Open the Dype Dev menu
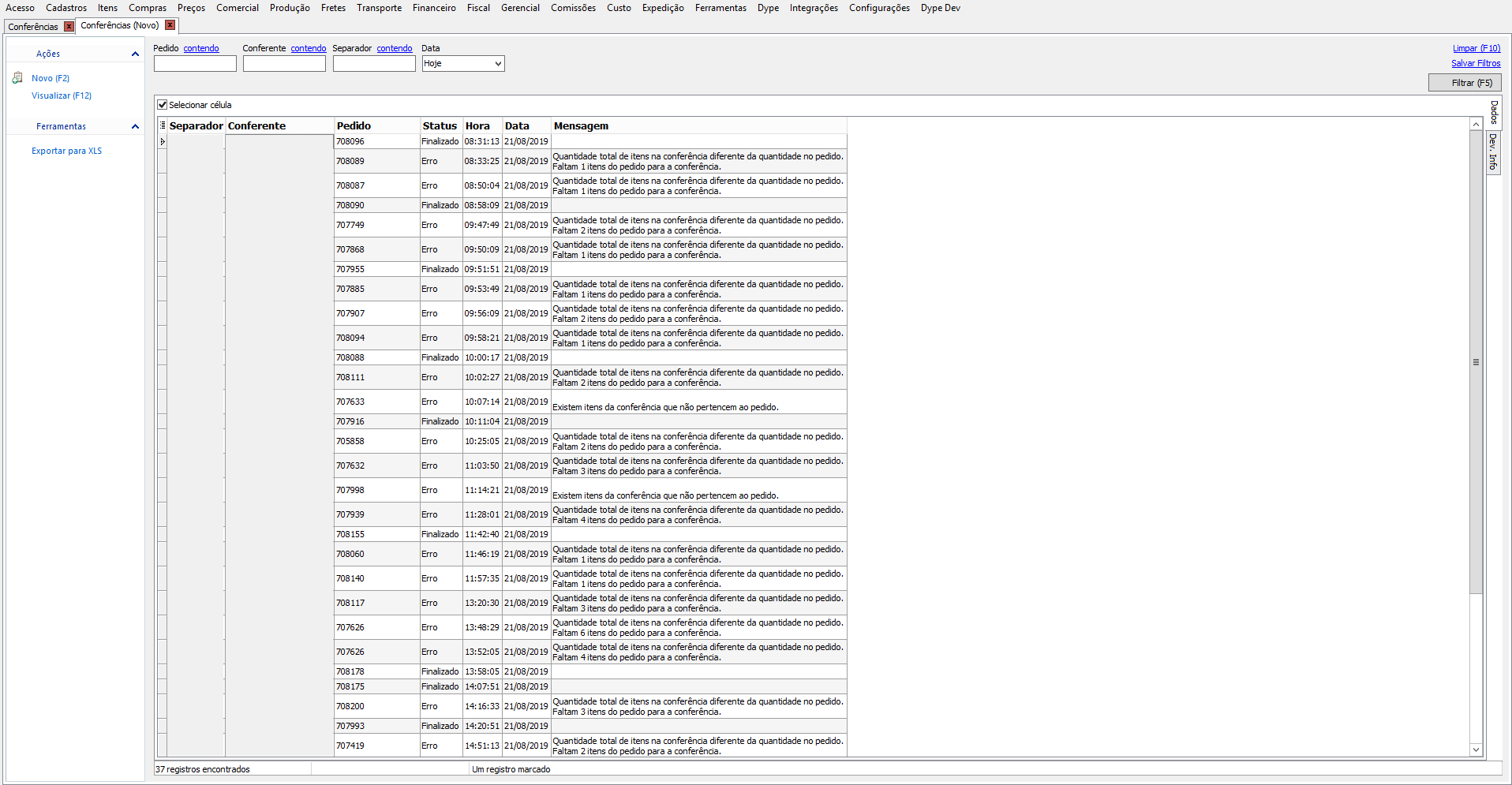The image size is (1512, 785). 941,8
